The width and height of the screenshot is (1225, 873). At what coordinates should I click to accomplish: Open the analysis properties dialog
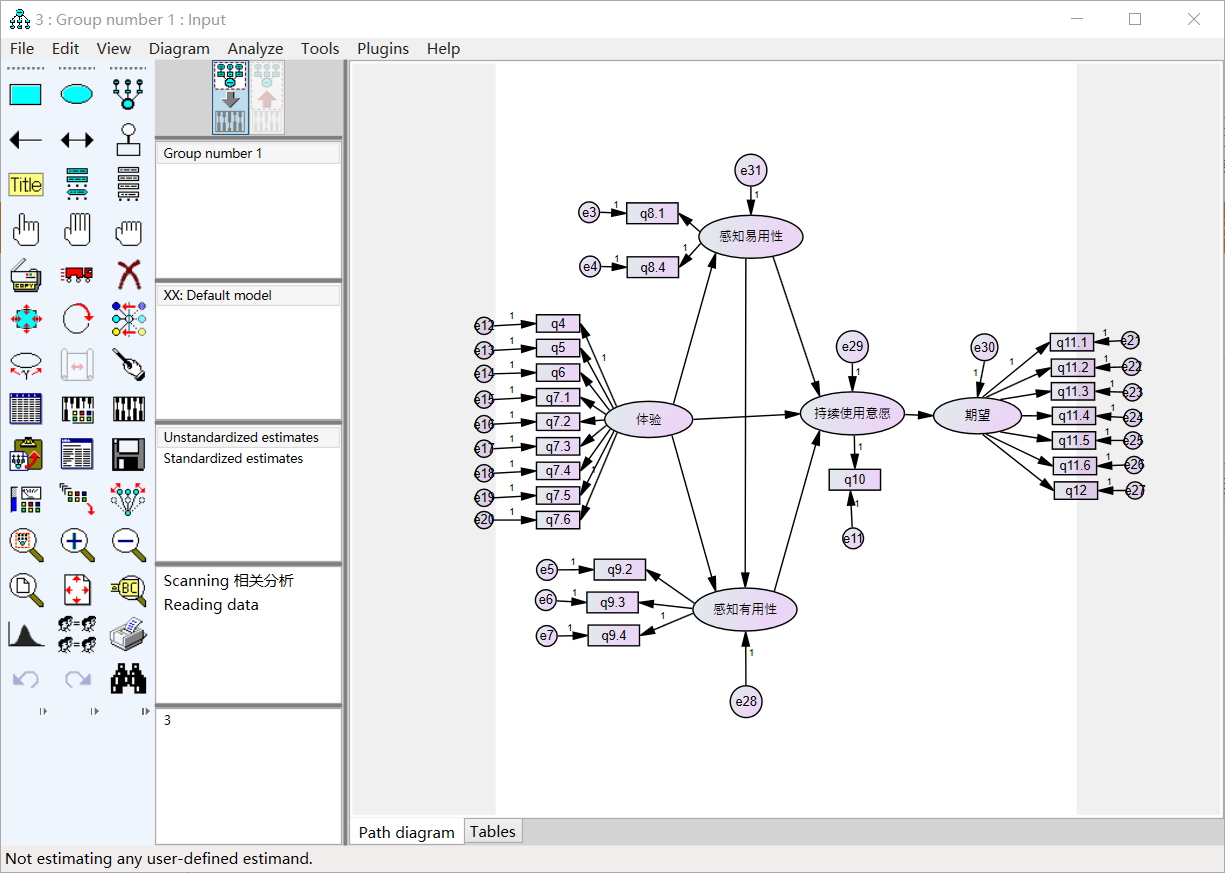[77, 409]
